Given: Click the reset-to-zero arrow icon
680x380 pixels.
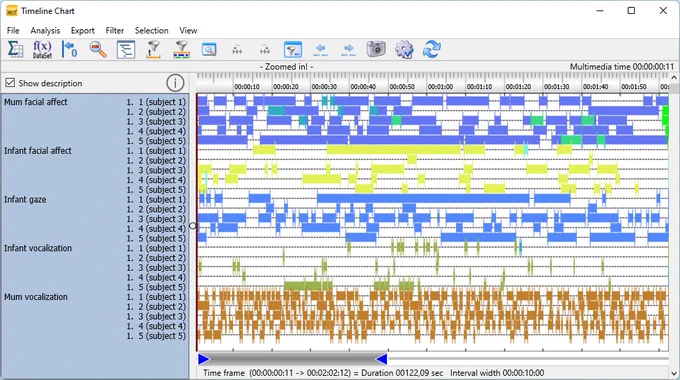Looking at the screenshot, I should [69, 49].
